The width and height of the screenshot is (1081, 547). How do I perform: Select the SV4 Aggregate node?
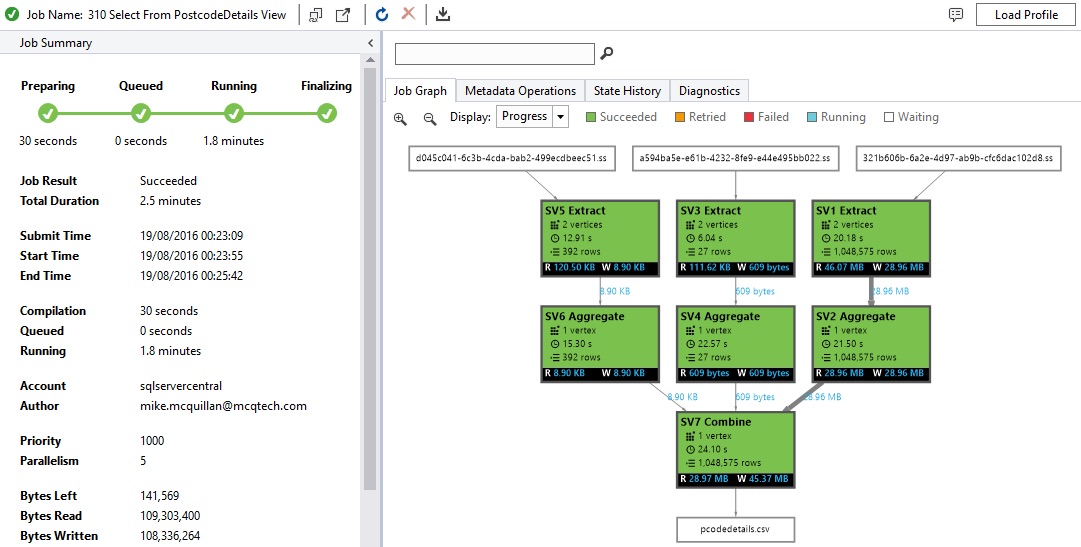[736, 344]
